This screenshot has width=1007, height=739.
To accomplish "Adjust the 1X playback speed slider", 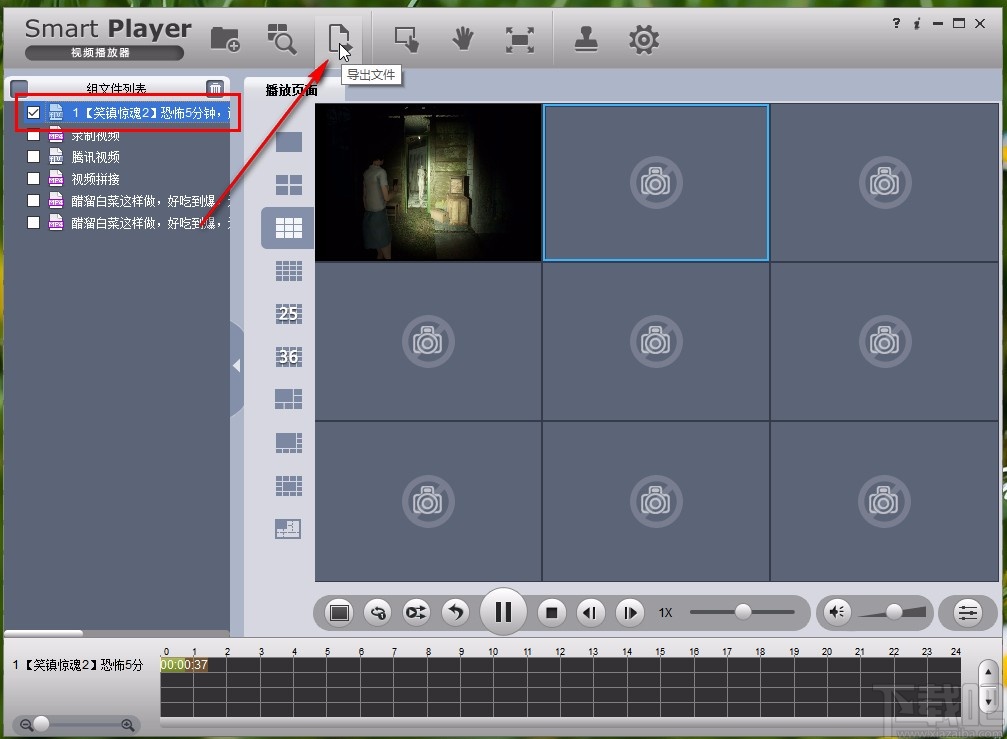I will click(x=742, y=612).
